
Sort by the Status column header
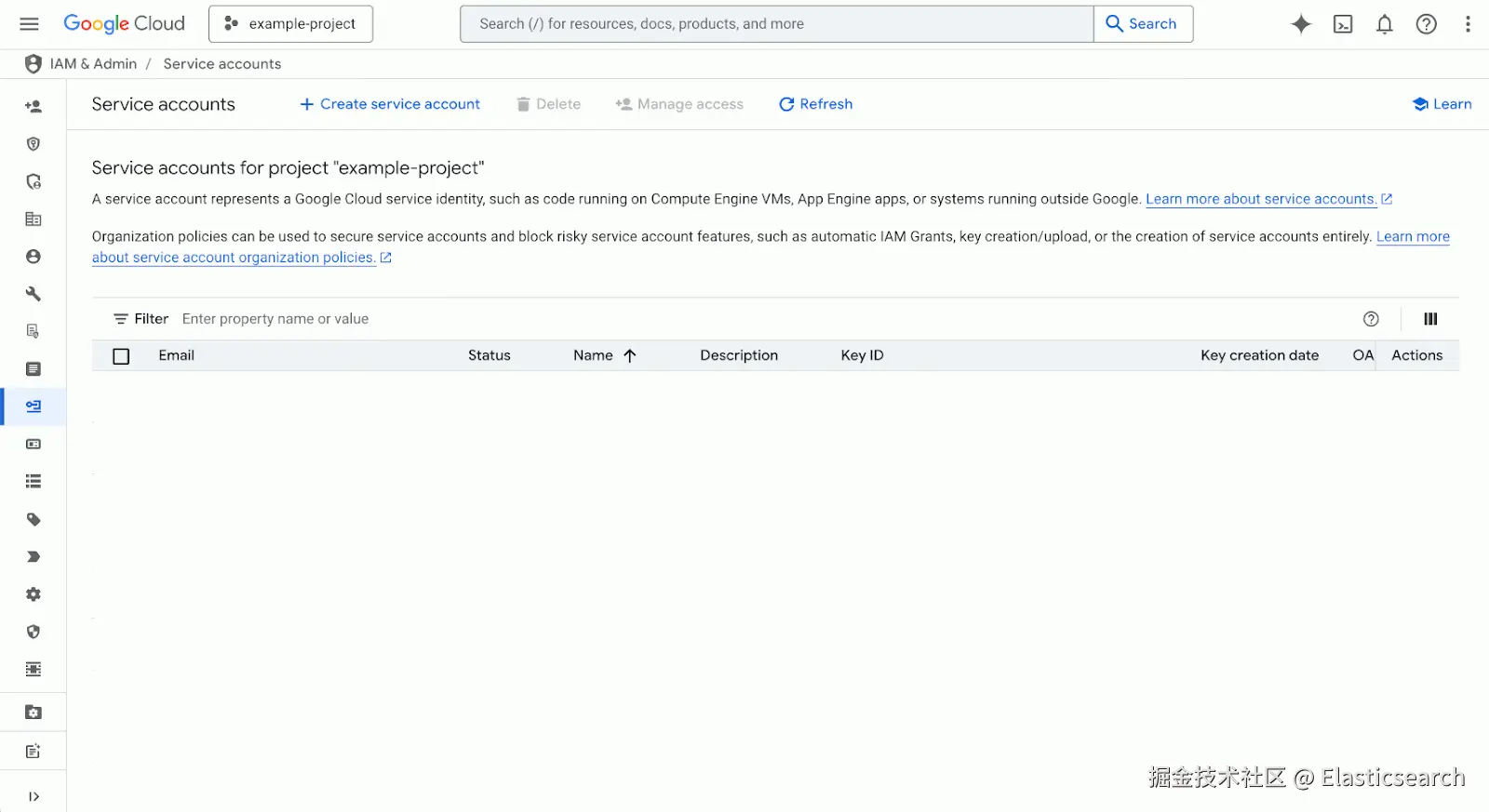tap(490, 355)
